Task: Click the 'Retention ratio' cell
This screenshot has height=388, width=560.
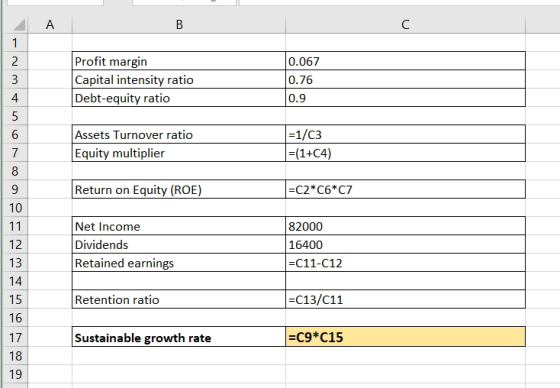Action: [x=179, y=299]
